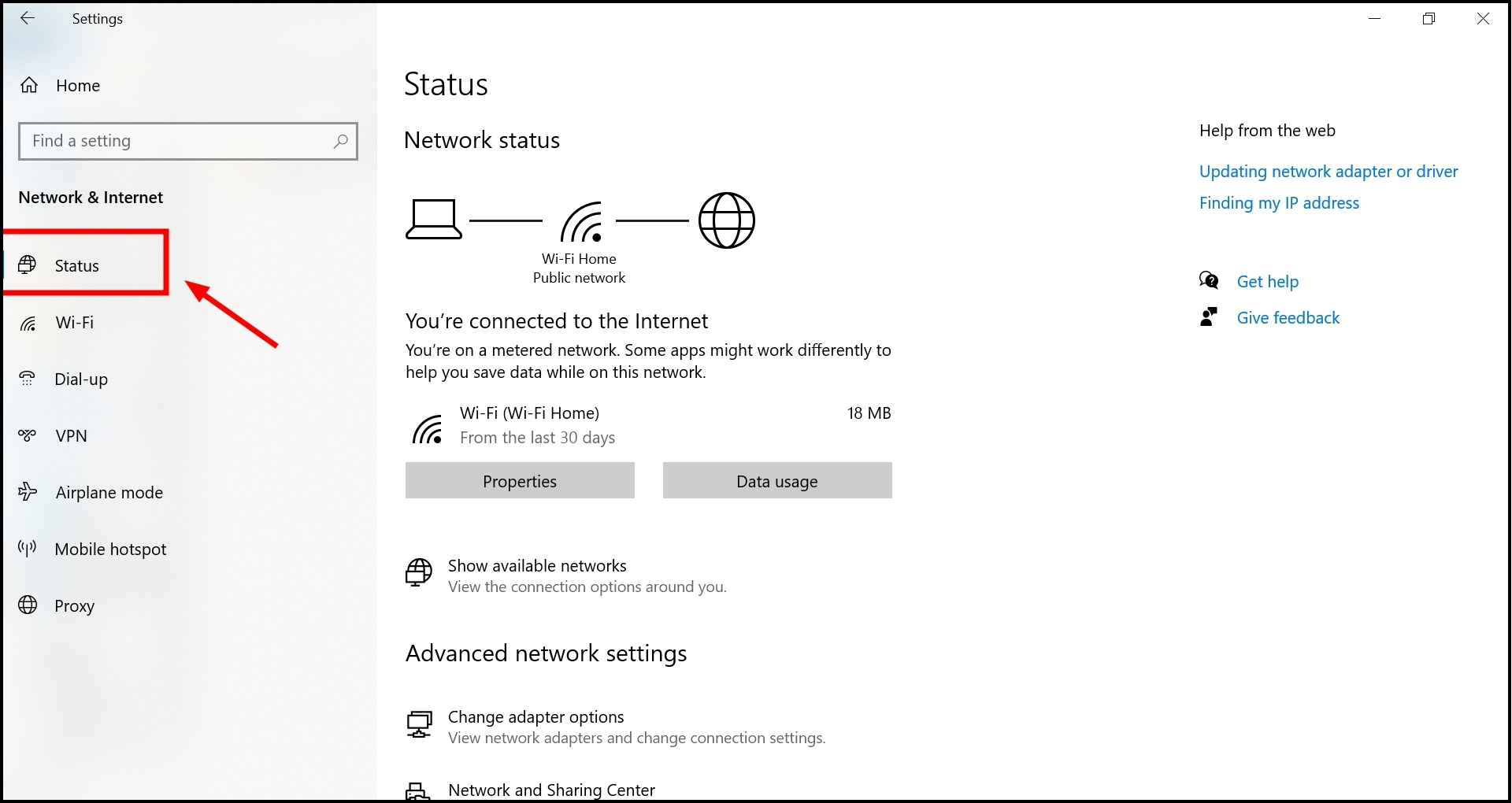The image size is (1512, 803).
Task: Click the Get help link
Action: (1268, 282)
